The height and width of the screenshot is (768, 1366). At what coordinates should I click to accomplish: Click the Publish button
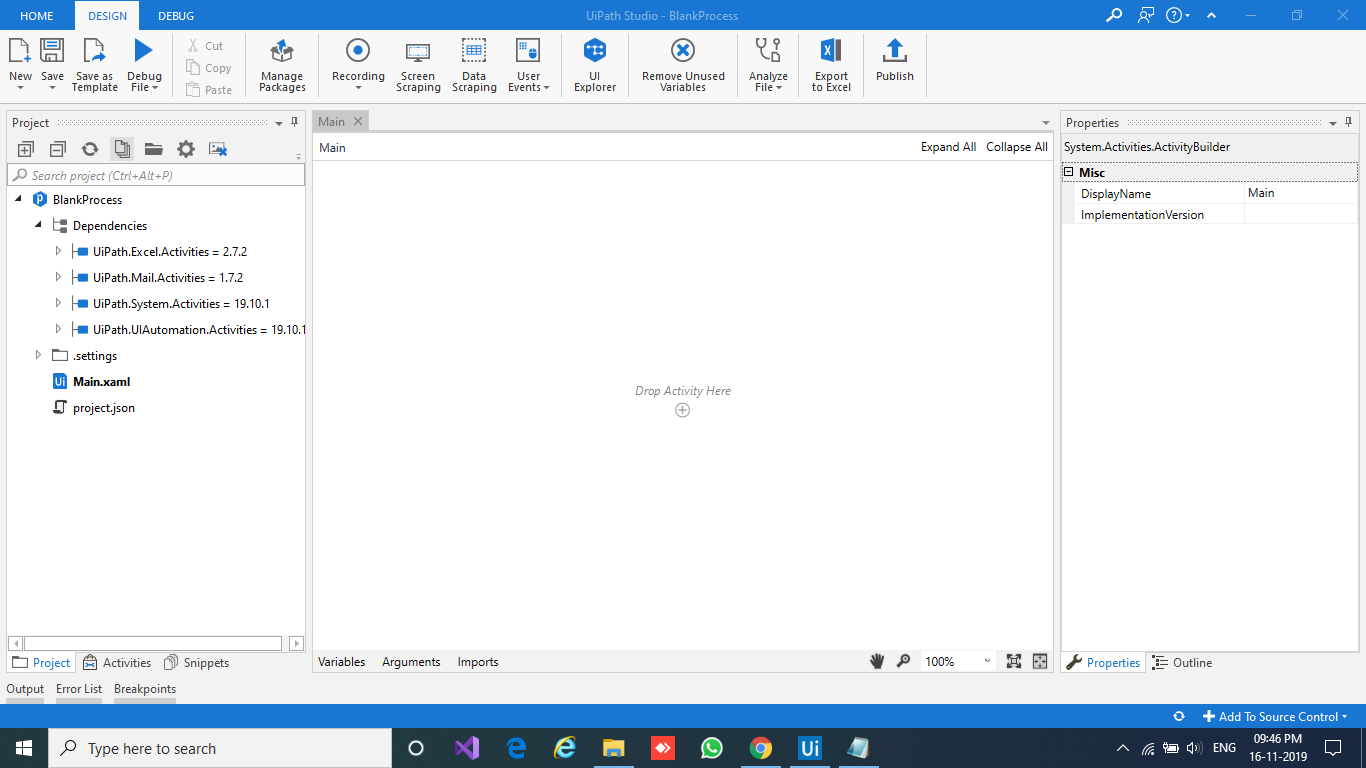tap(895, 60)
